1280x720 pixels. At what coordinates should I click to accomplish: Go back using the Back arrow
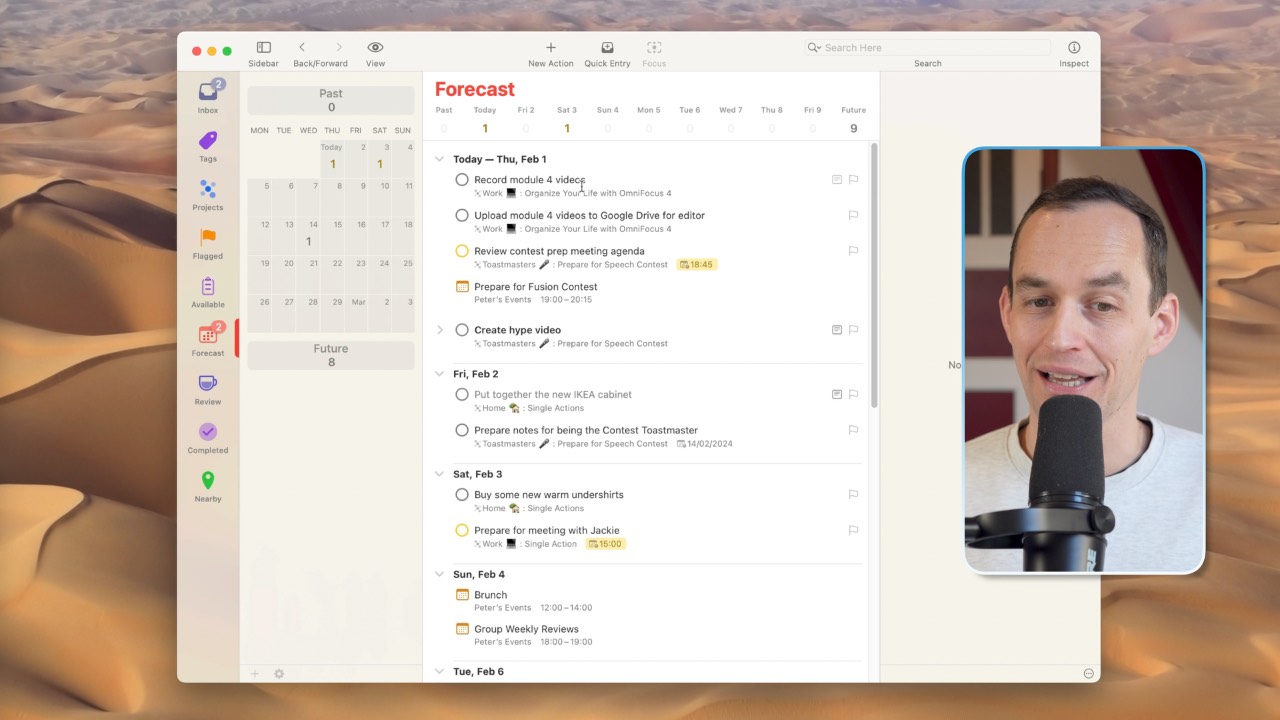pyautogui.click(x=302, y=48)
